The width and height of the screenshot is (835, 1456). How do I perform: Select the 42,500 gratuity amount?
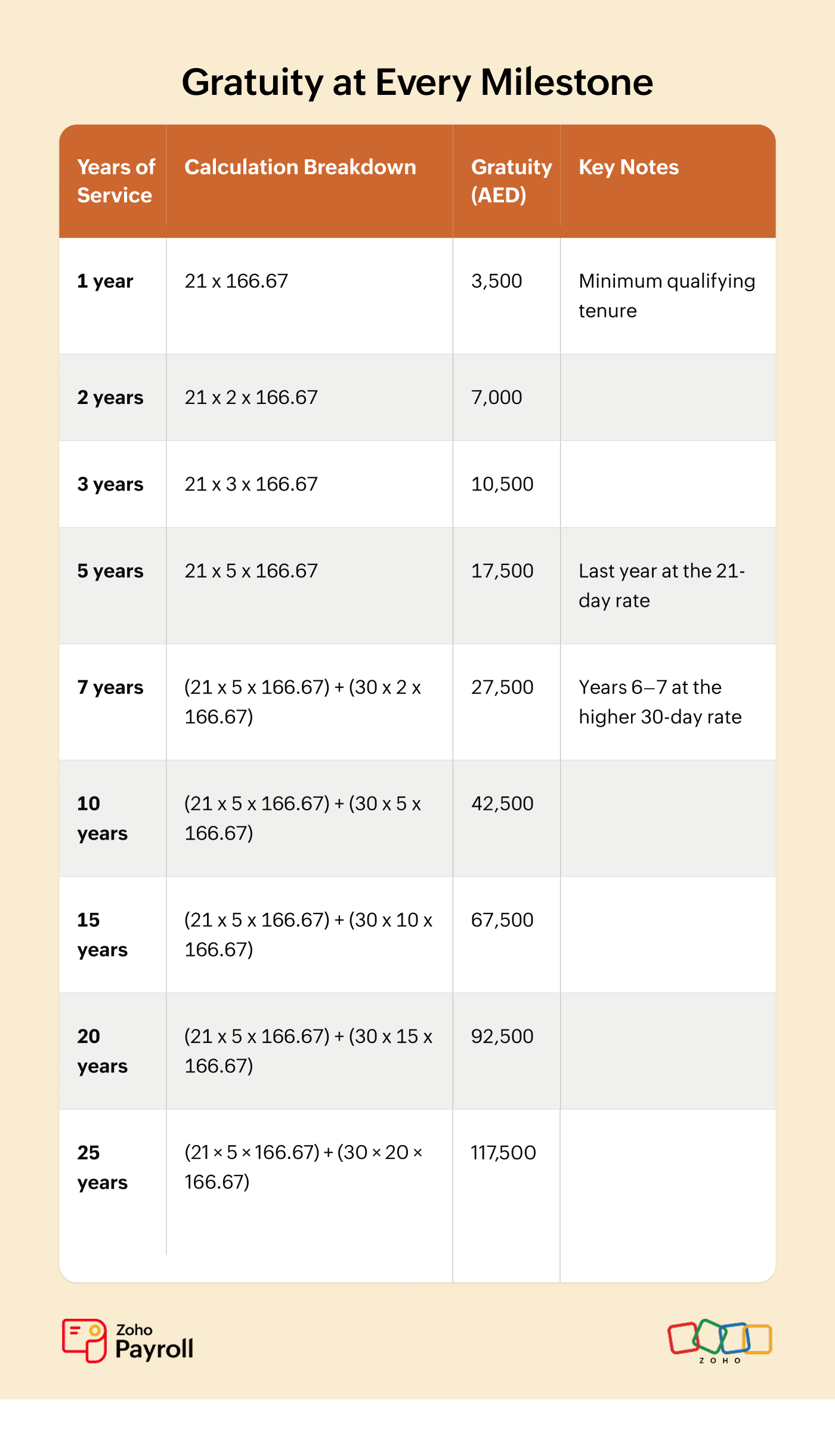tap(502, 804)
